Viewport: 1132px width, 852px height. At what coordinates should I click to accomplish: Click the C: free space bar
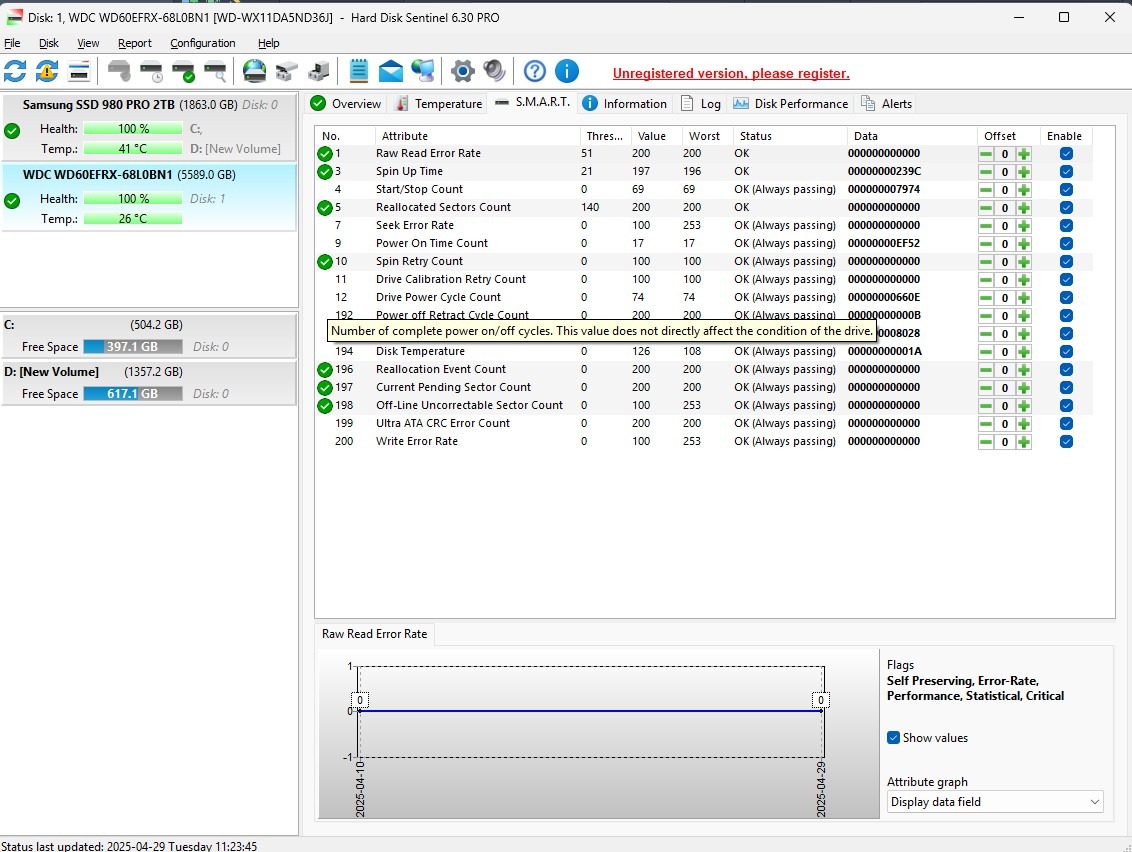[132, 347]
